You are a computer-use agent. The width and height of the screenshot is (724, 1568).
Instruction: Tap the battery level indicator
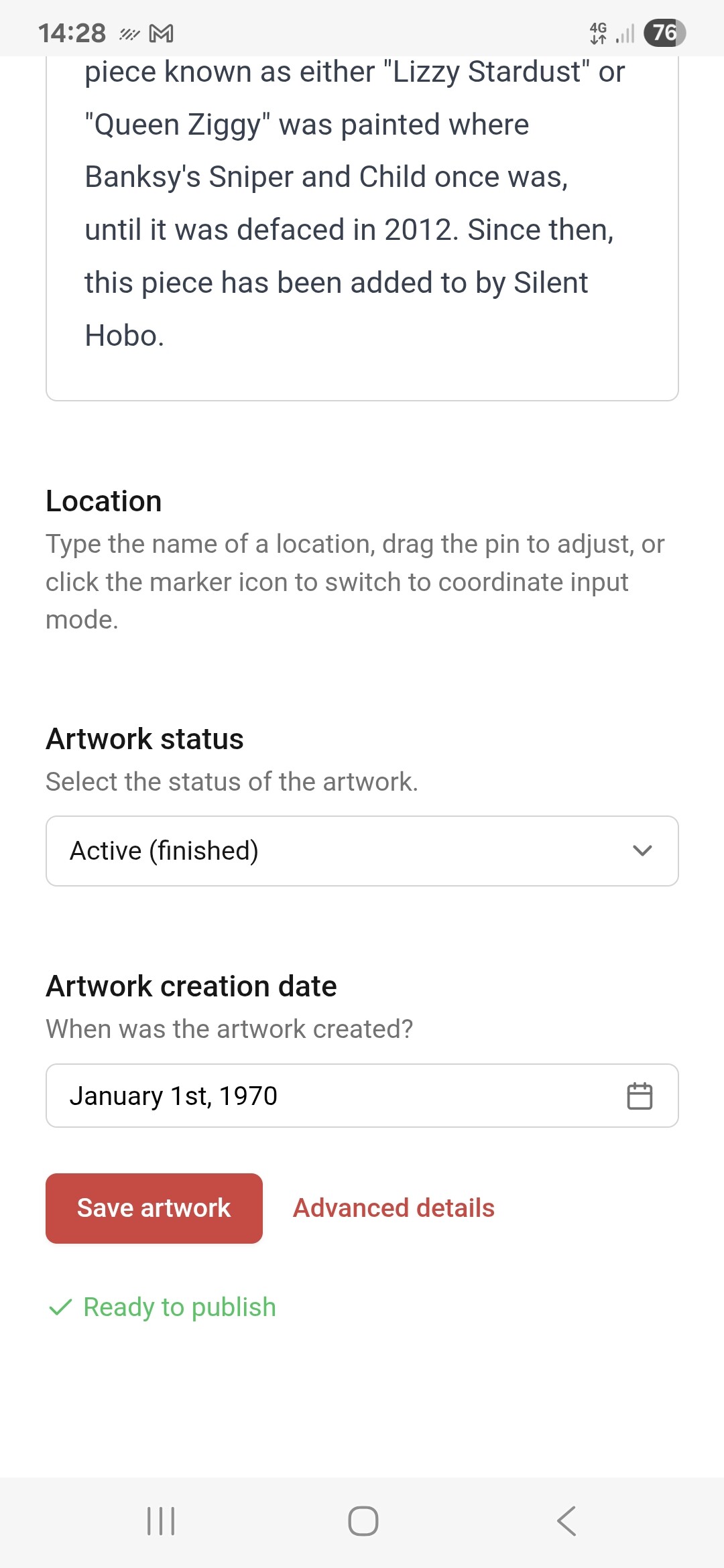pos(664,33)
